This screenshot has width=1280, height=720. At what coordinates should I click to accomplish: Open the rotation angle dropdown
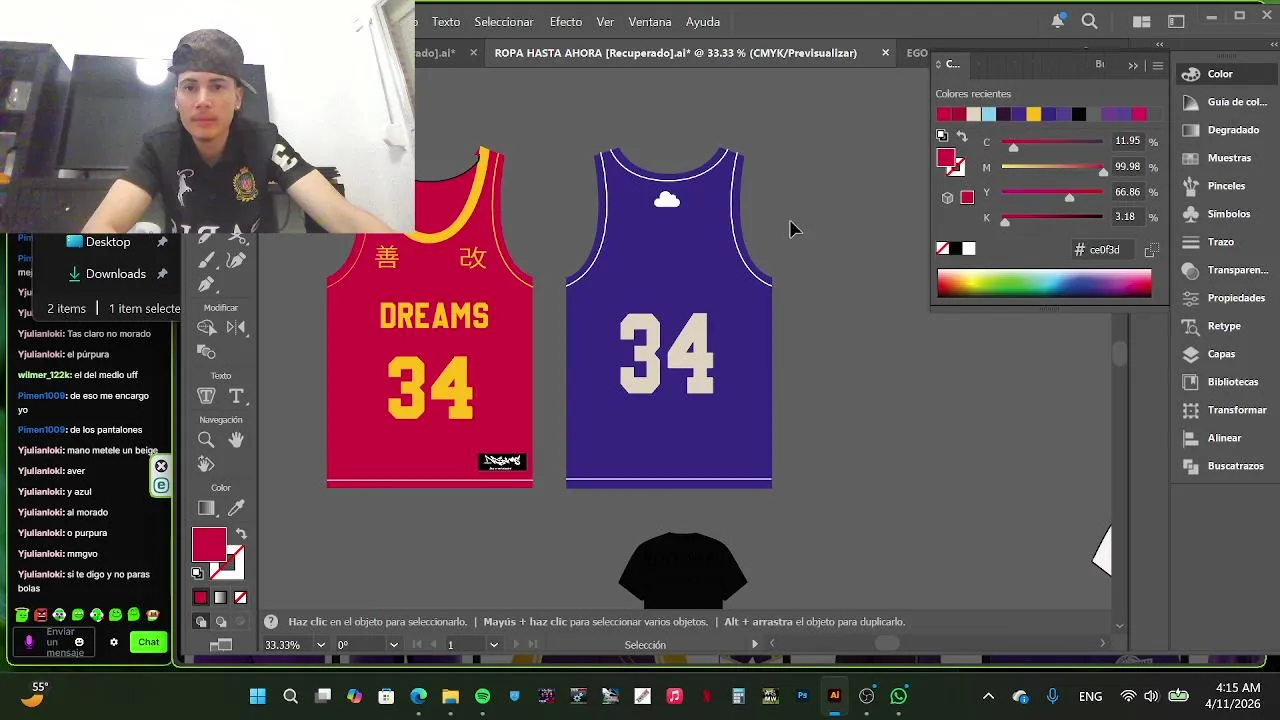[393, 645]
